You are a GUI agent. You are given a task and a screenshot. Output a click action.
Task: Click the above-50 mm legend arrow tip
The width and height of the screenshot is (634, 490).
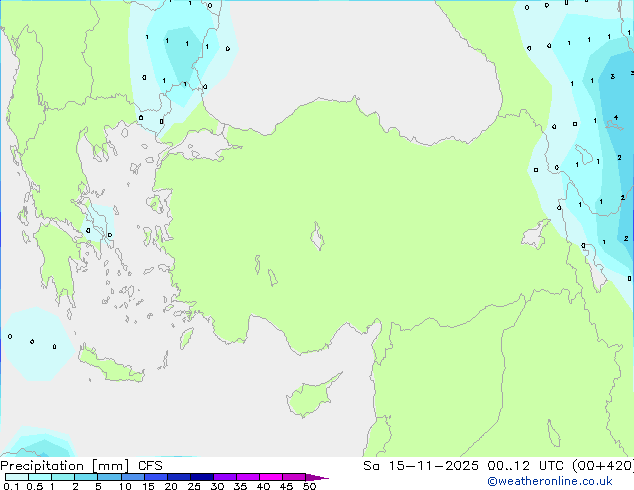(x=317, y=477)
